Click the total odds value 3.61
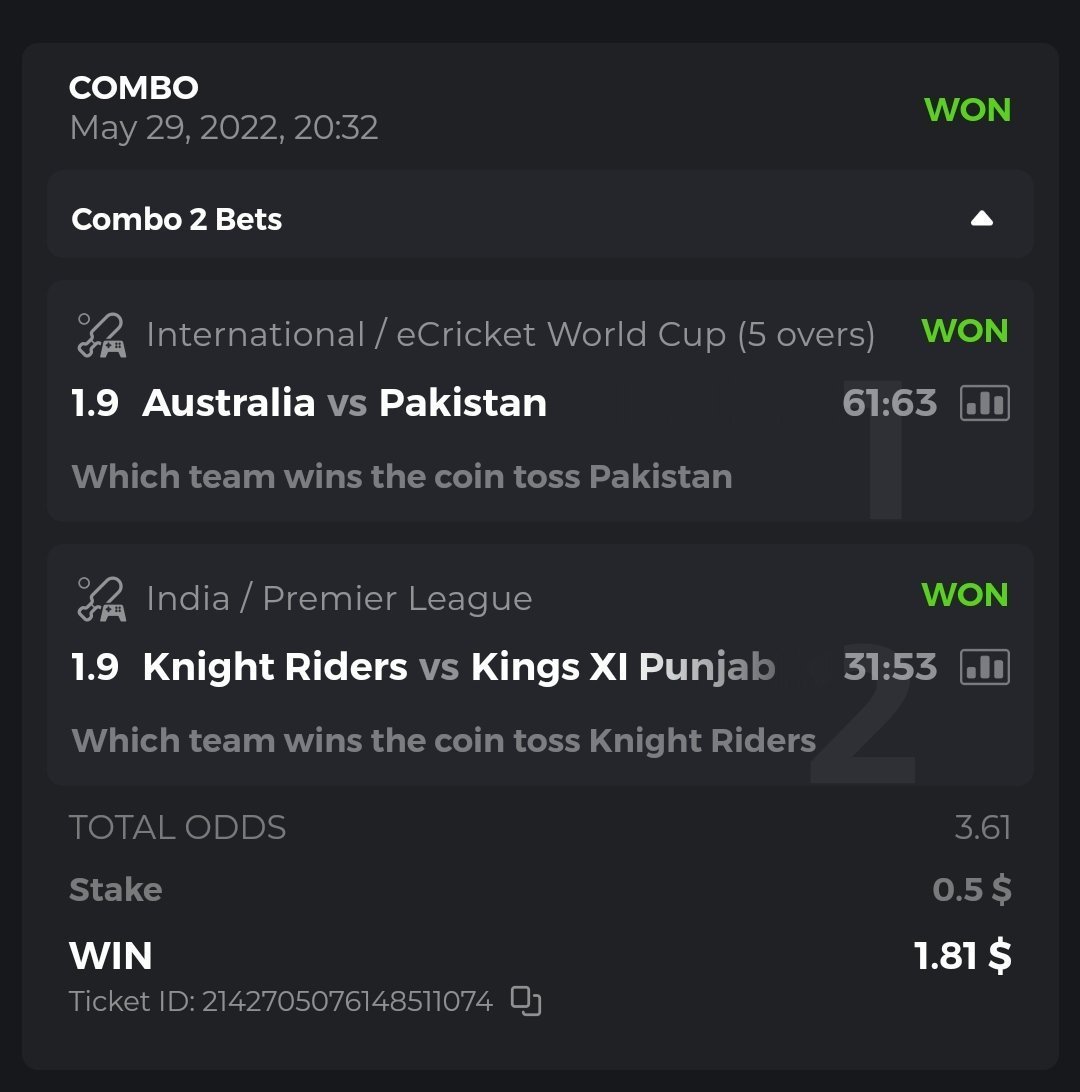Image resolution: width=1080 pixels, height=1092 pixels. point(982,828)
